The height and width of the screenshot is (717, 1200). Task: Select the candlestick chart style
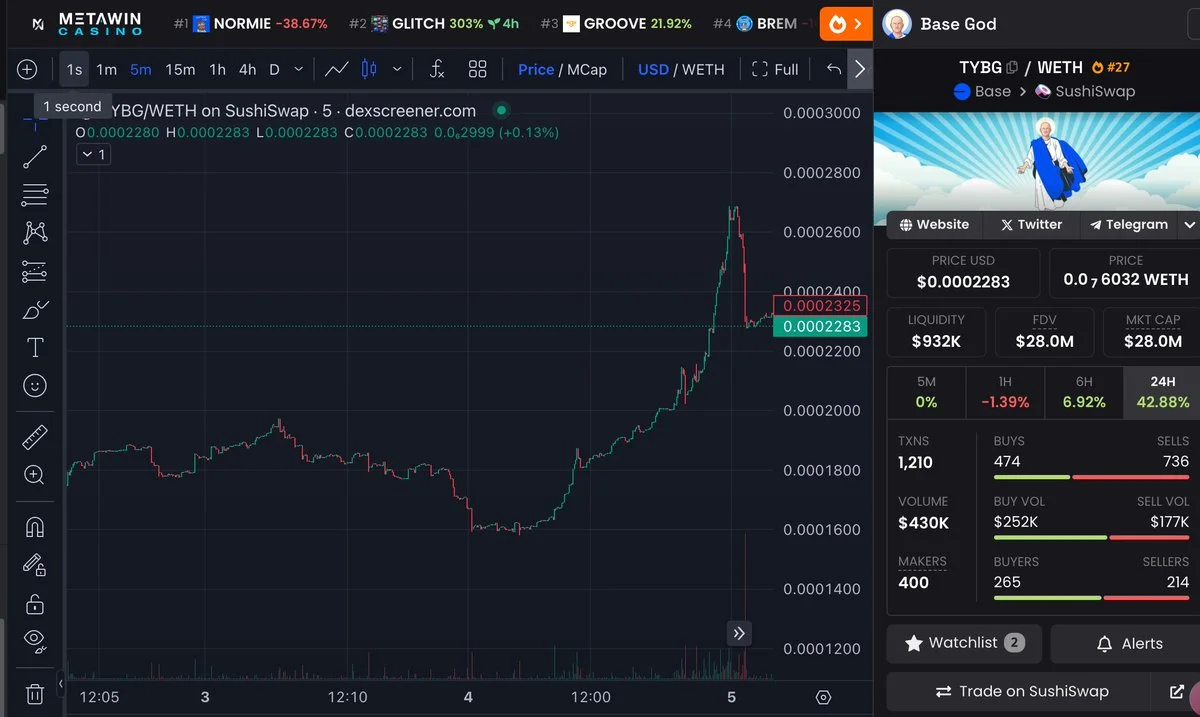(x=368, y=69)
